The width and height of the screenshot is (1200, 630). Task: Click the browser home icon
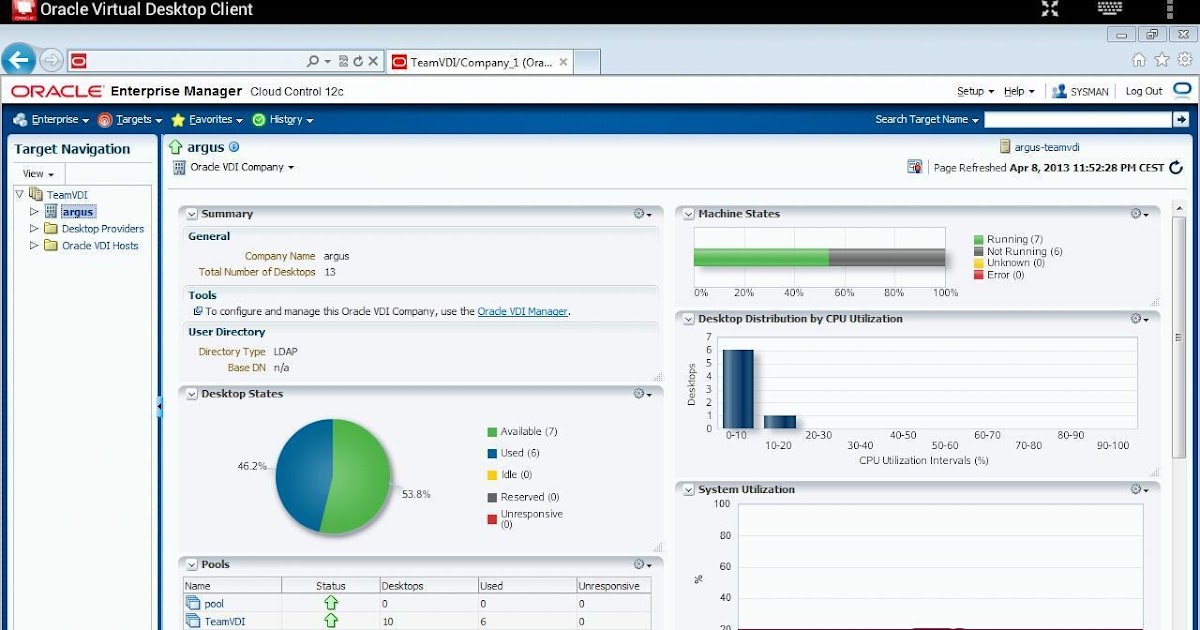tap(1138, 60)
